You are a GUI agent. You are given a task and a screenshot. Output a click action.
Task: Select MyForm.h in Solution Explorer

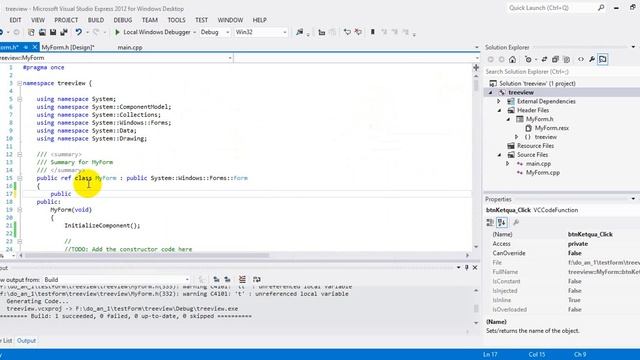pos(539,119)
